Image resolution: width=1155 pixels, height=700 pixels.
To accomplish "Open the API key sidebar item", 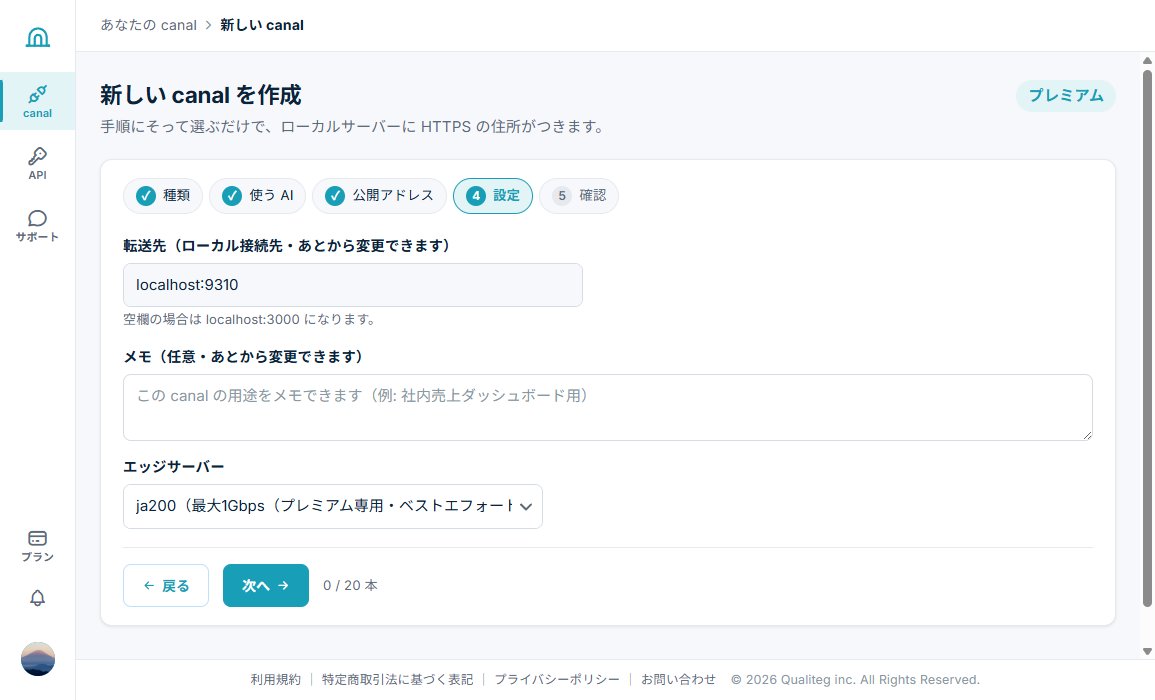I will (x=38, y=163).
